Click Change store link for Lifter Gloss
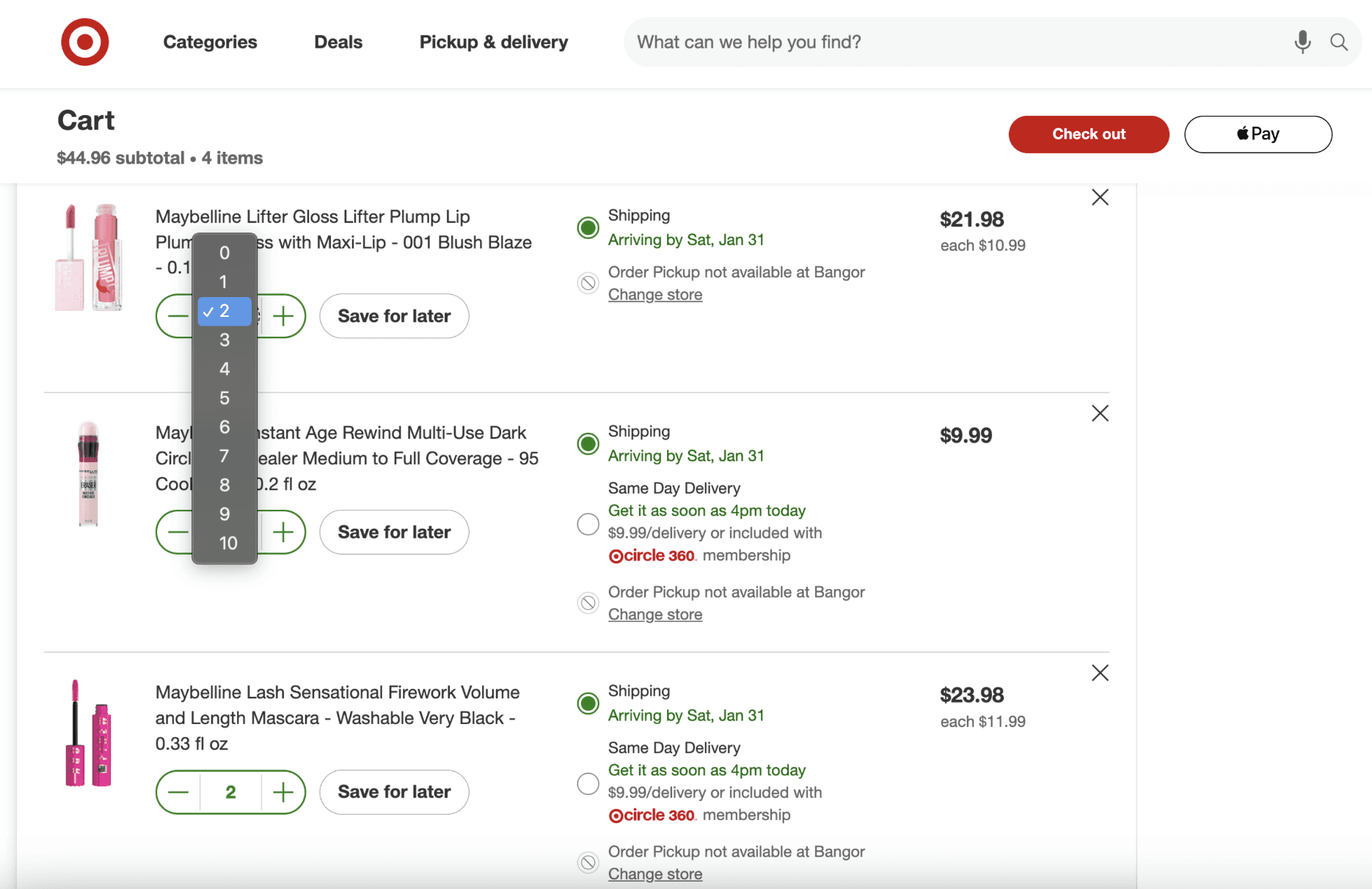 655,295
